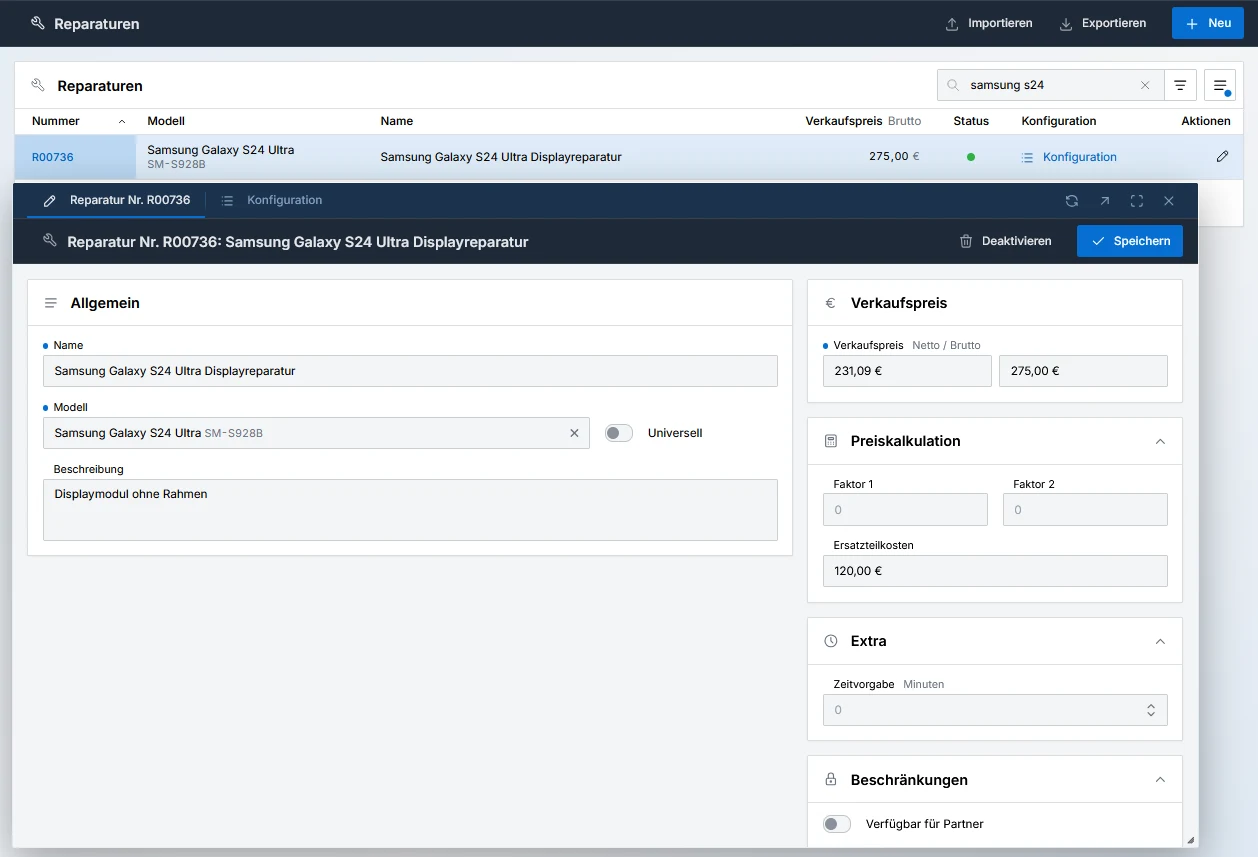This screenshot has width=1258, height=857.
Task: Collapse the Preiskalkulation section
Action: coord(1160,441)
